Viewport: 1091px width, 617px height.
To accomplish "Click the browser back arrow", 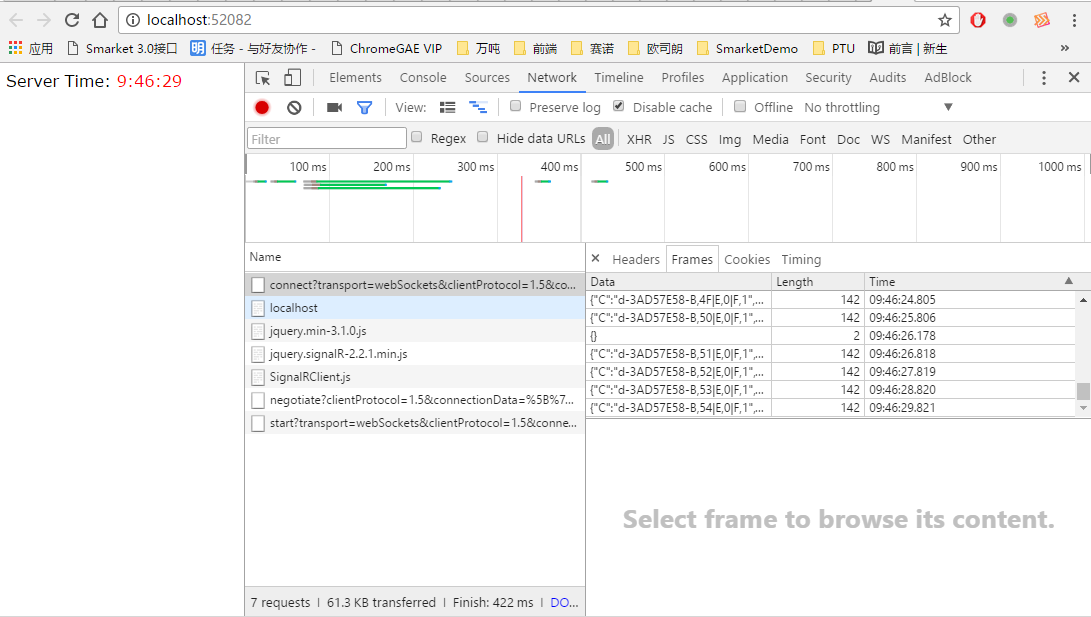I will [x=16, y=20].
